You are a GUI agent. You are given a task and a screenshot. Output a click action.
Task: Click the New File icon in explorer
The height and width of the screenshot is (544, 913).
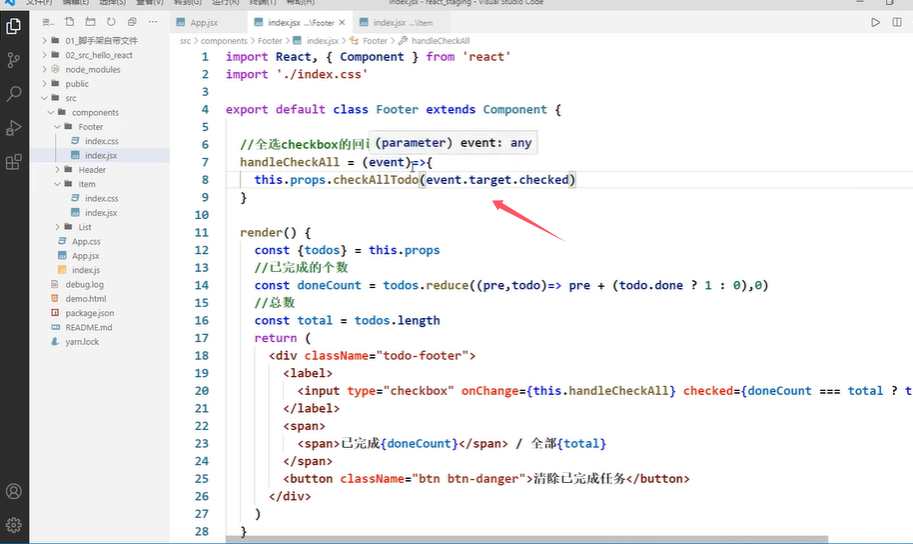[69, 22]
